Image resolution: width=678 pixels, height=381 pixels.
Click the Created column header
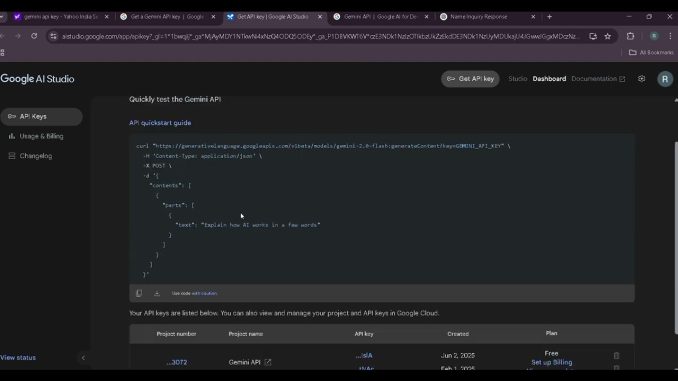[458, 334]
